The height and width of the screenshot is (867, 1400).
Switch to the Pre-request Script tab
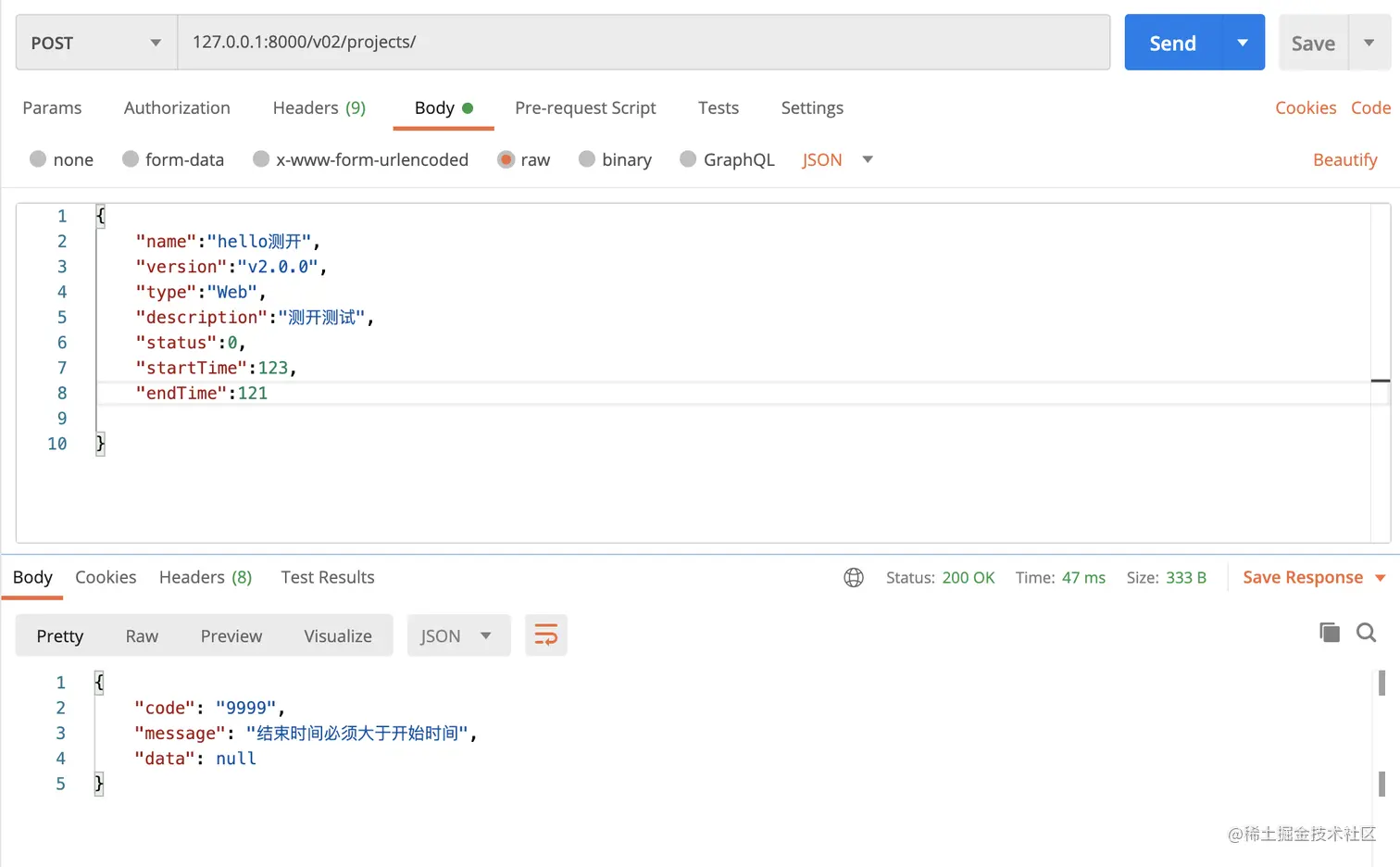click(585, 107)
